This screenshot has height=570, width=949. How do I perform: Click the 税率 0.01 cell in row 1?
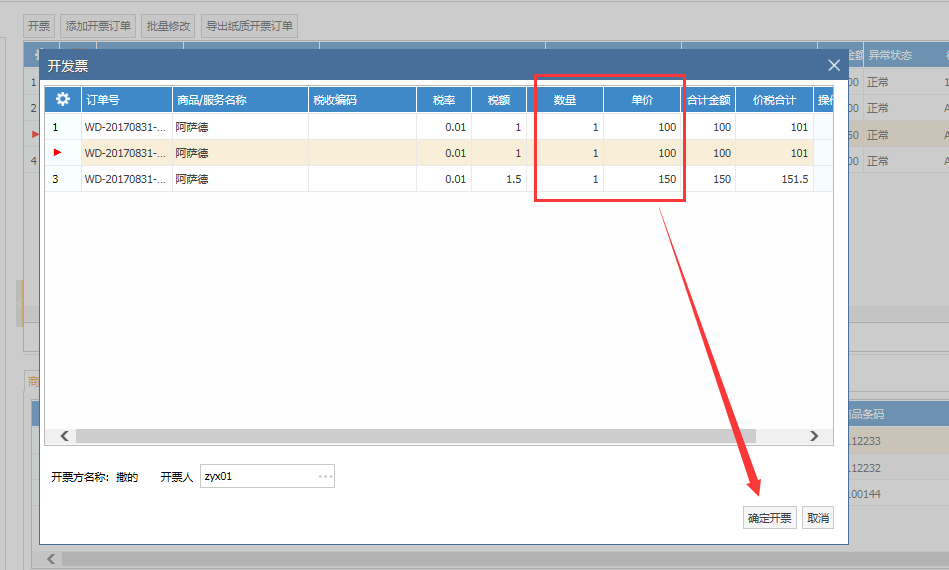coord(455,127)
